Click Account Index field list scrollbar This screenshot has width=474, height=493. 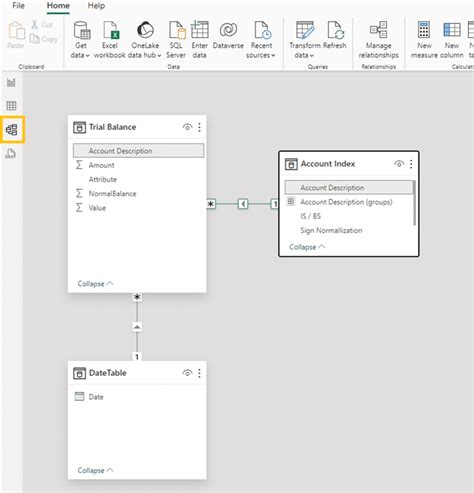415,203
